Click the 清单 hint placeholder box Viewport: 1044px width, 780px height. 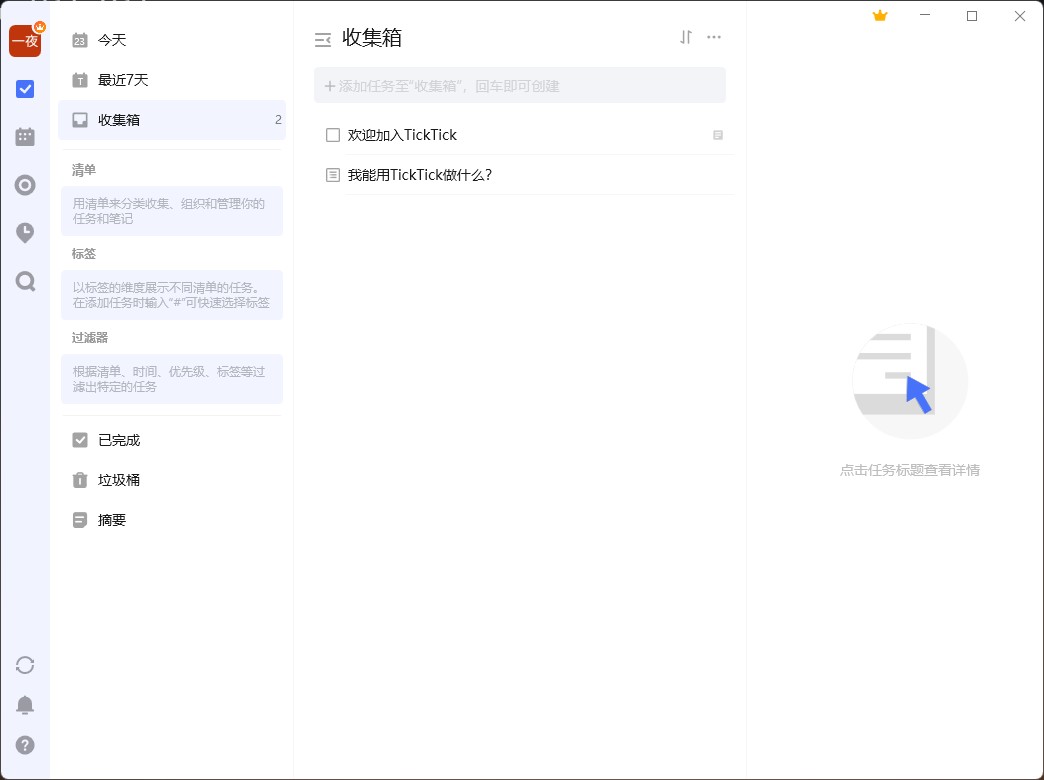pos(172,211)
